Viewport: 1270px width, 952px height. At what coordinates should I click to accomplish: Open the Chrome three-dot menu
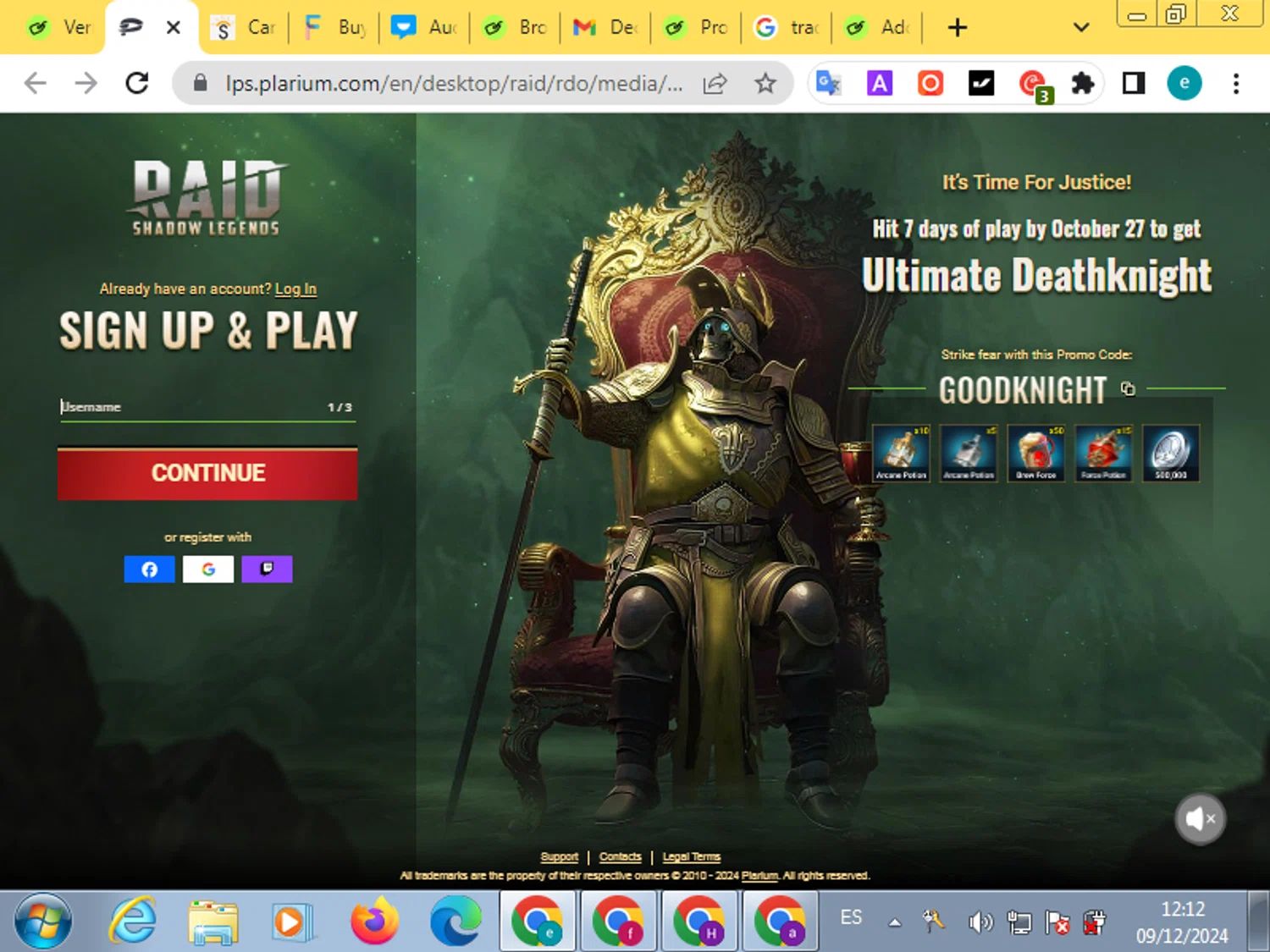click(x=1236, y=83)
